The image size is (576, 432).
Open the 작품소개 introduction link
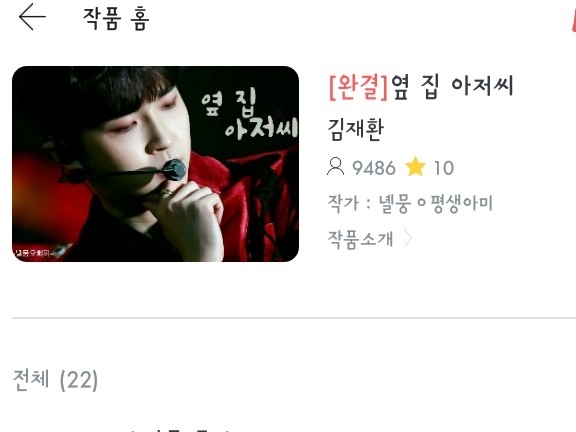360,239
